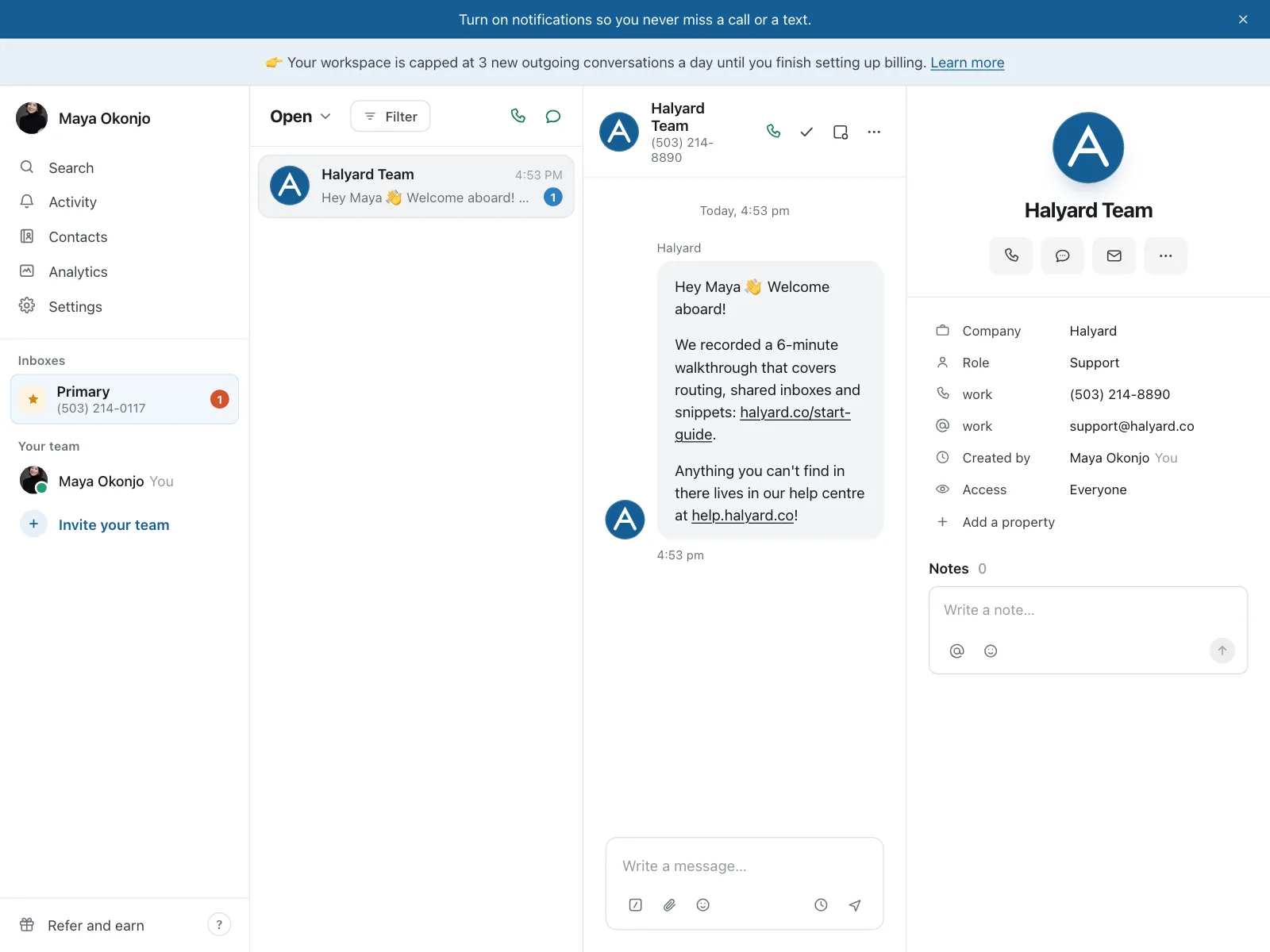1270x952 pixels.
Task: Open more contact actions in details panel
Action: [1166, 255]
